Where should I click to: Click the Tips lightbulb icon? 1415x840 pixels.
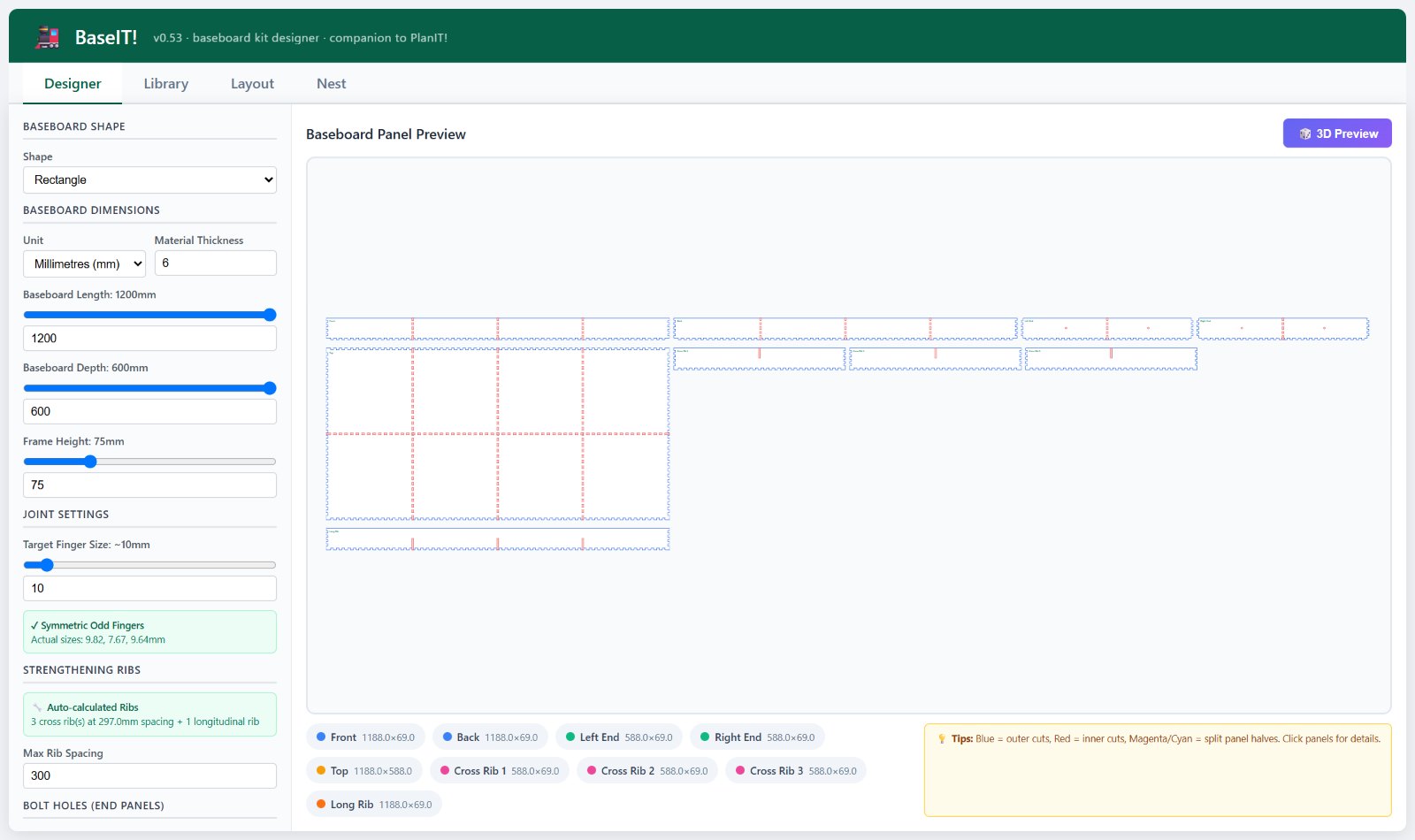941,739
